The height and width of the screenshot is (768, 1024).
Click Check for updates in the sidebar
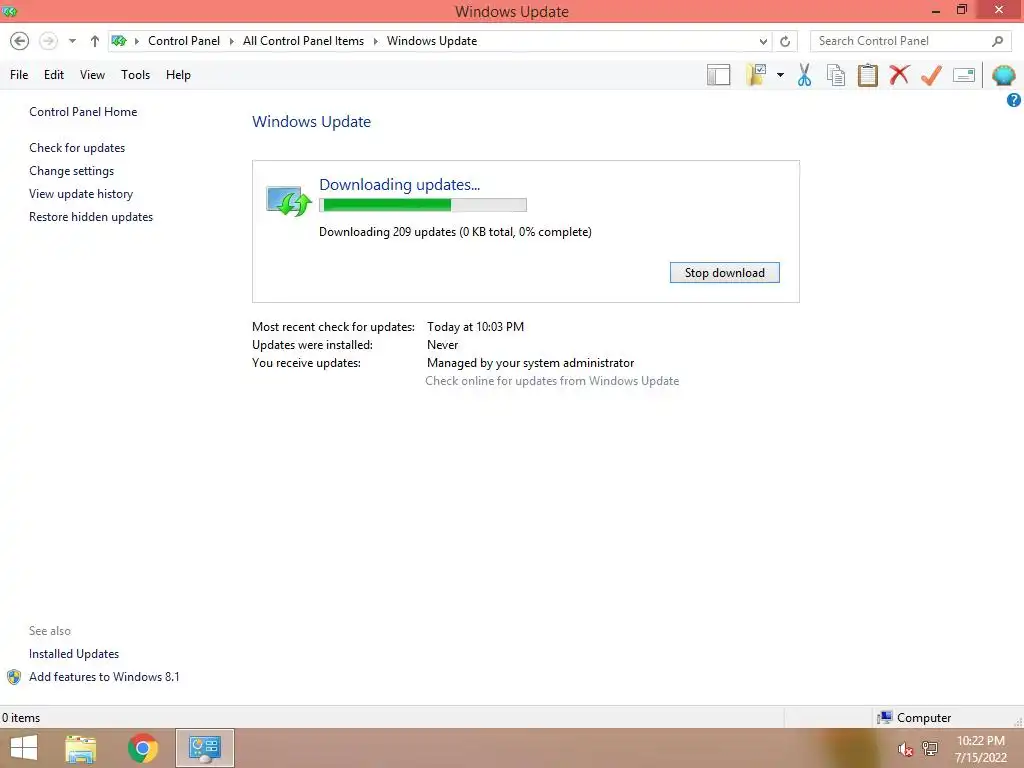point(77,148)
